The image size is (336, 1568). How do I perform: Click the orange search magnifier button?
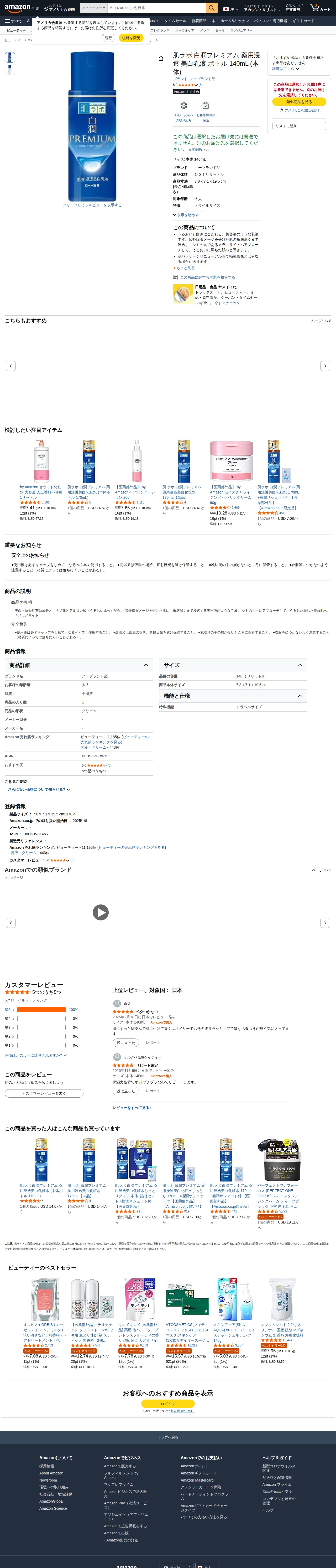coord(211,8)
